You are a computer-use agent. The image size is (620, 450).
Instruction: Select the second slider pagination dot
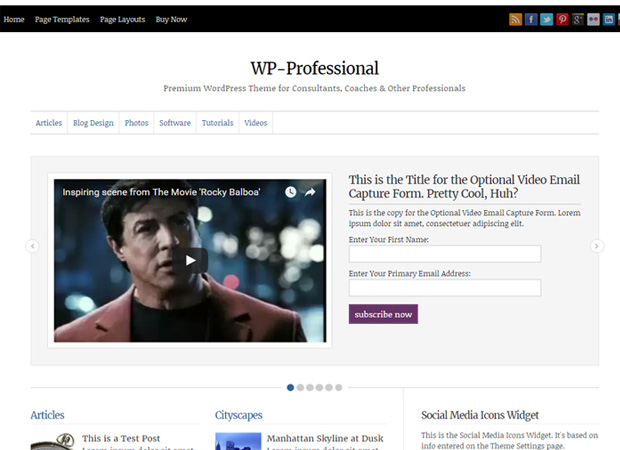coord(300,388)
